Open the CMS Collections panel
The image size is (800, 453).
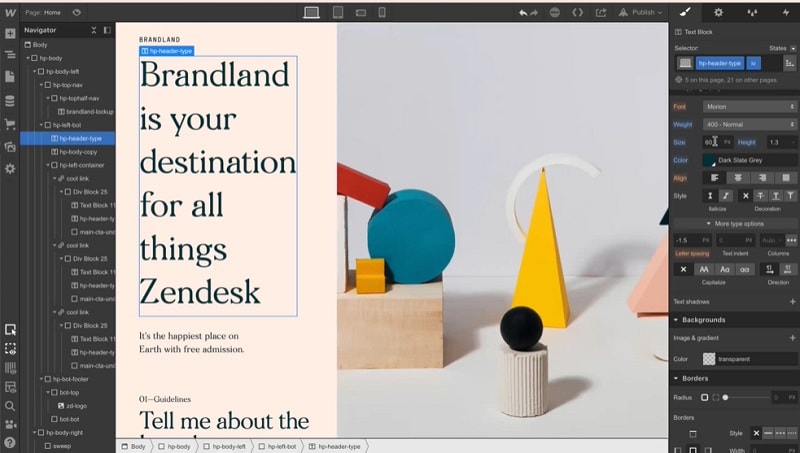pos(10,101)
